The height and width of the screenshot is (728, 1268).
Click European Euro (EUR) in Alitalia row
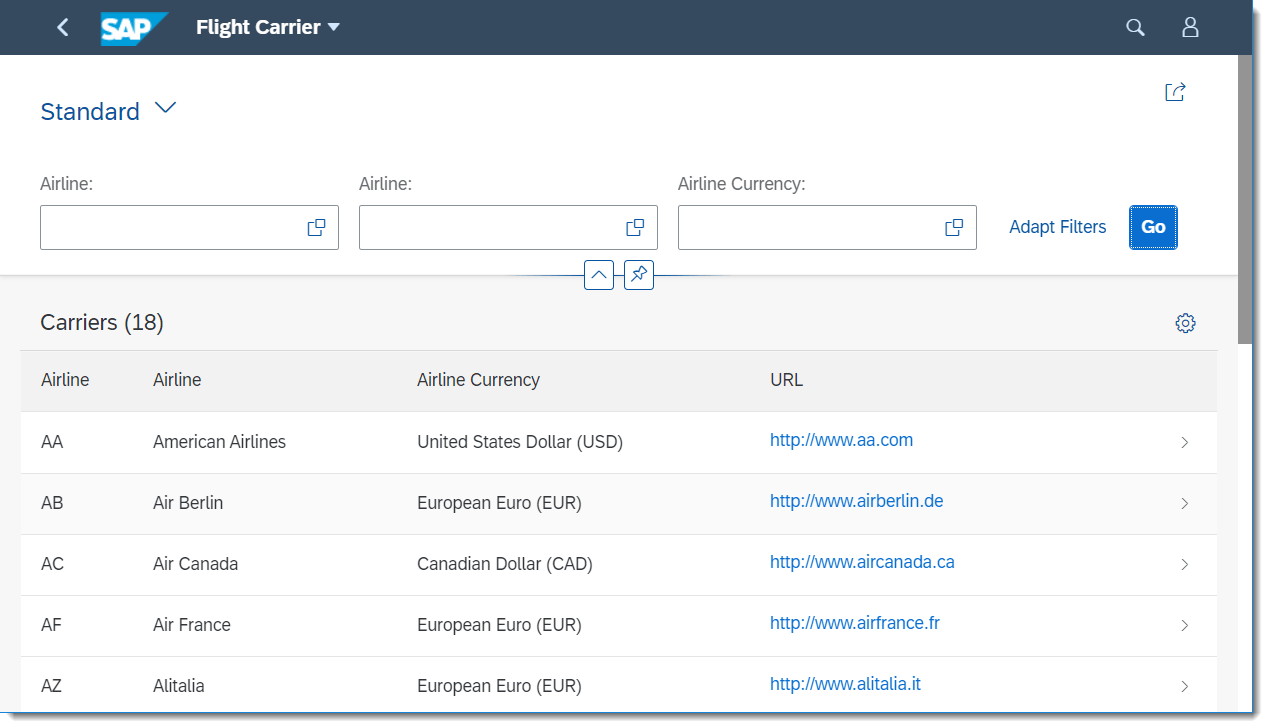499,686
